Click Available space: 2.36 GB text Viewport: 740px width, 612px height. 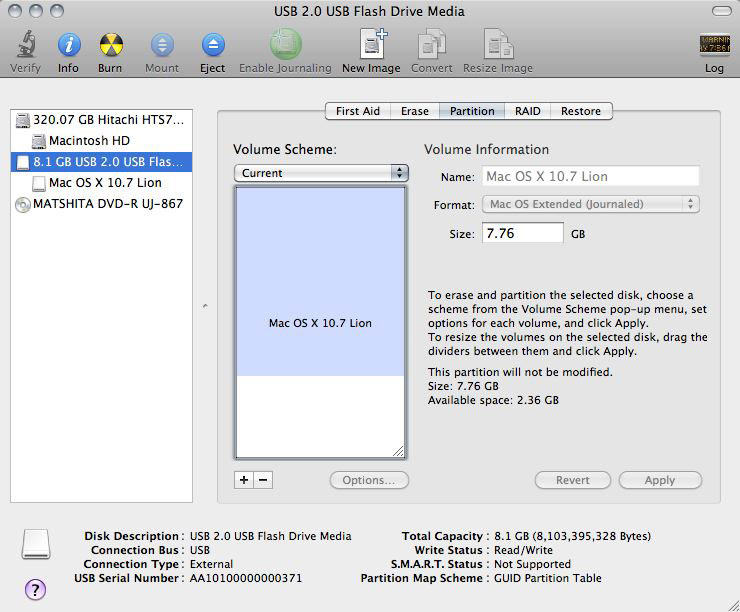tap(493, 401)
